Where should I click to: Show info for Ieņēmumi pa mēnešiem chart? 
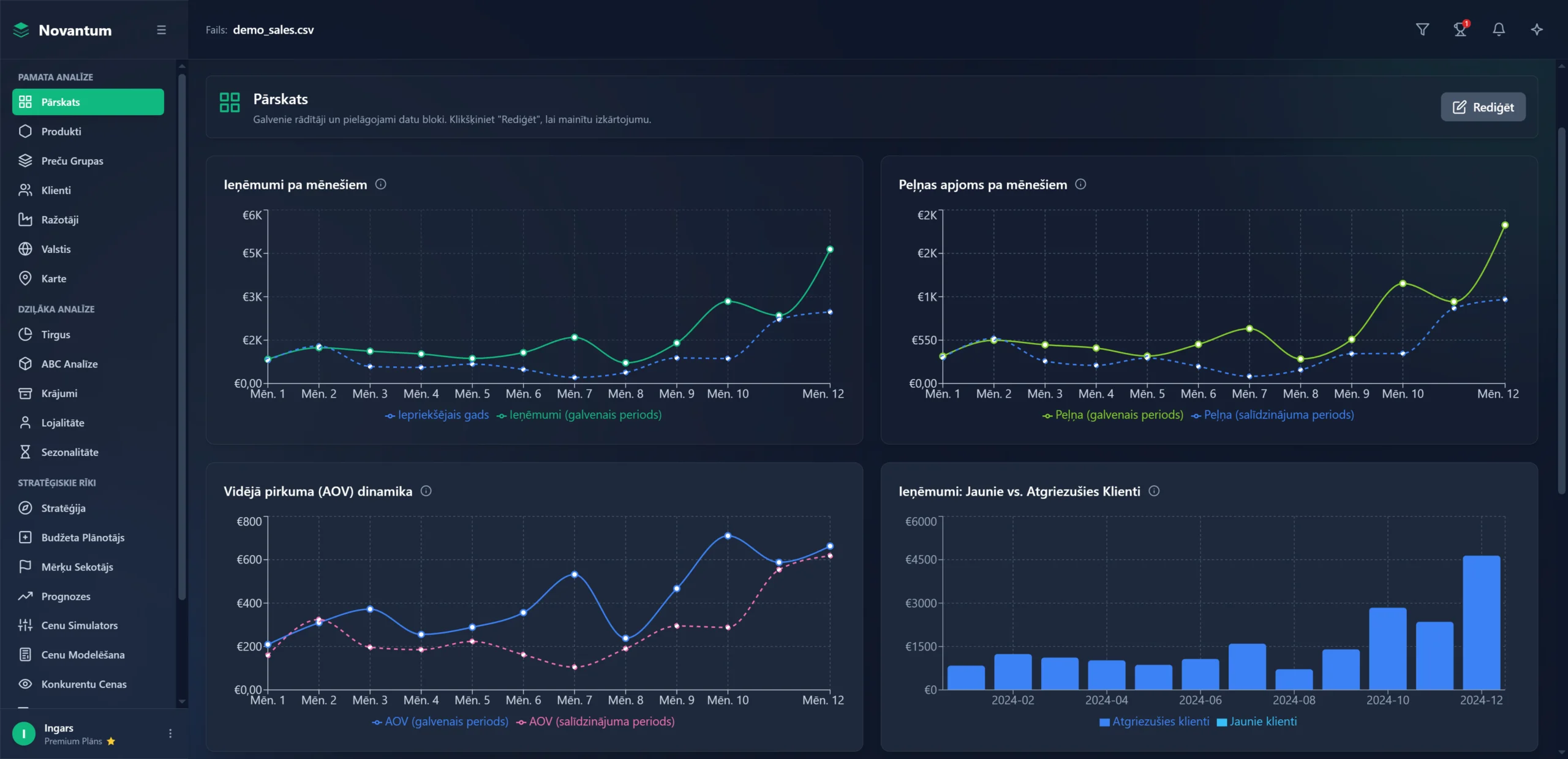pyautogui.click(x=380, y=184)
